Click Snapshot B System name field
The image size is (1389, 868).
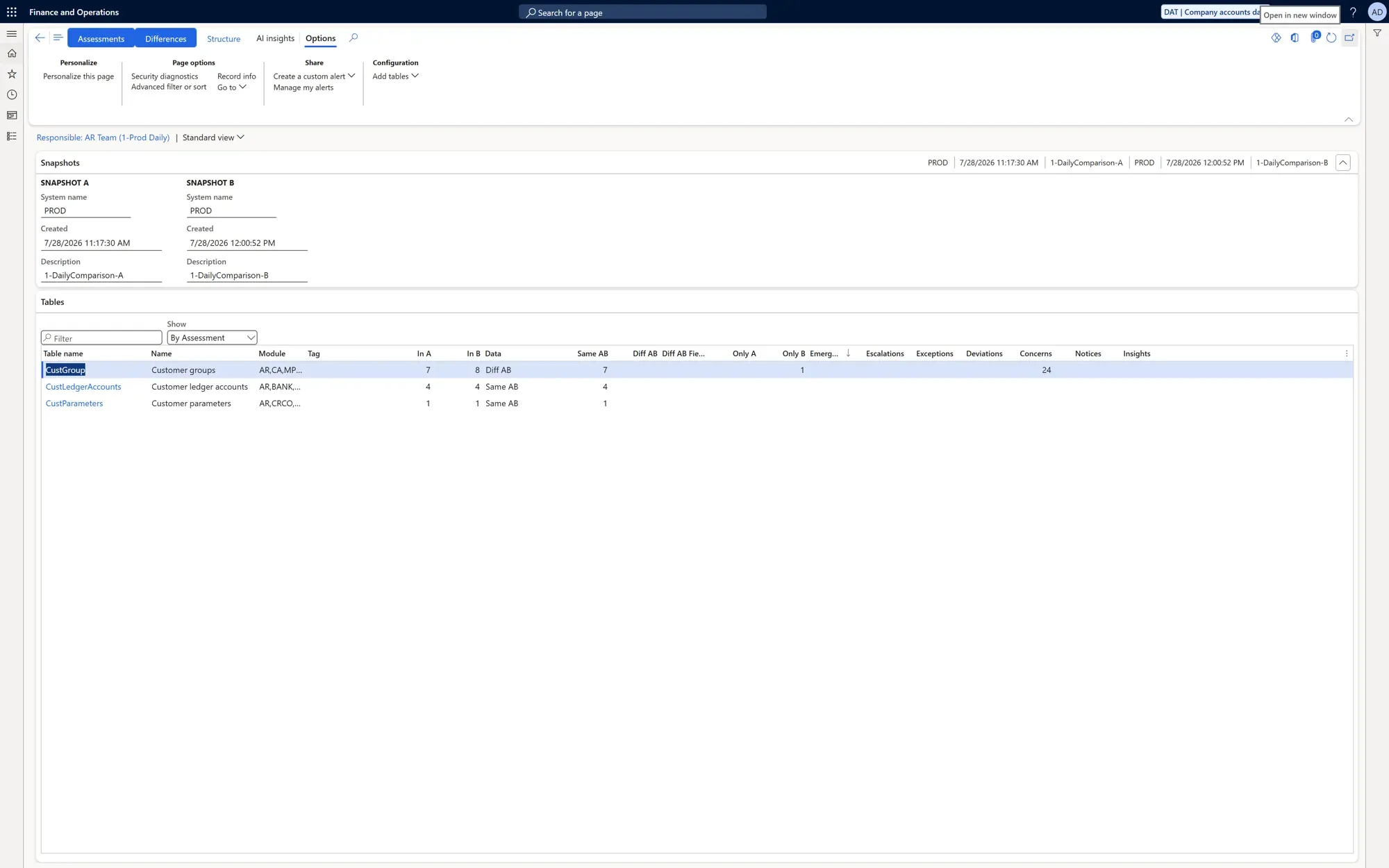(x=231, y=210)
